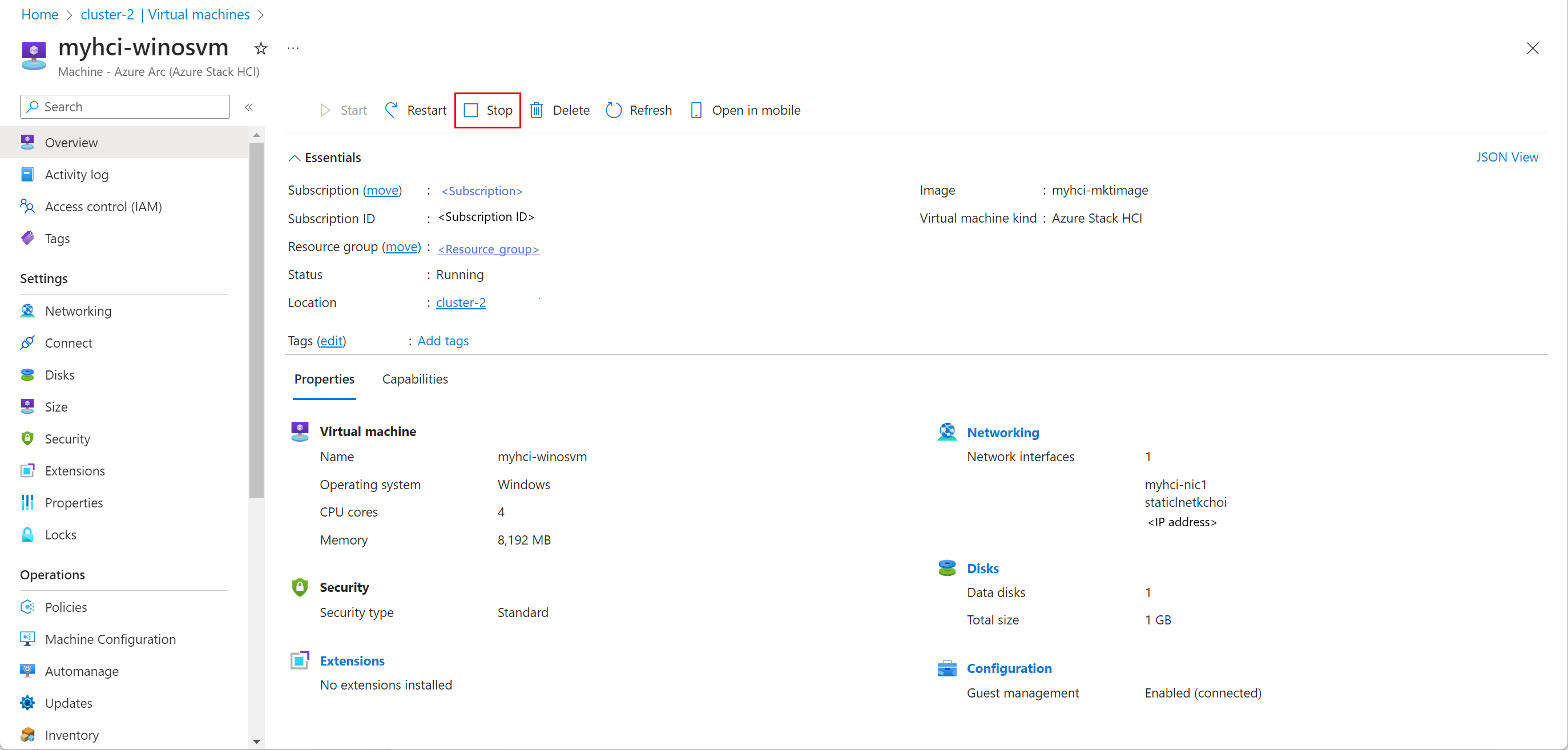Select the Properties tab in the main pane
1568x750 pixels.
click(x=324, y=379)
